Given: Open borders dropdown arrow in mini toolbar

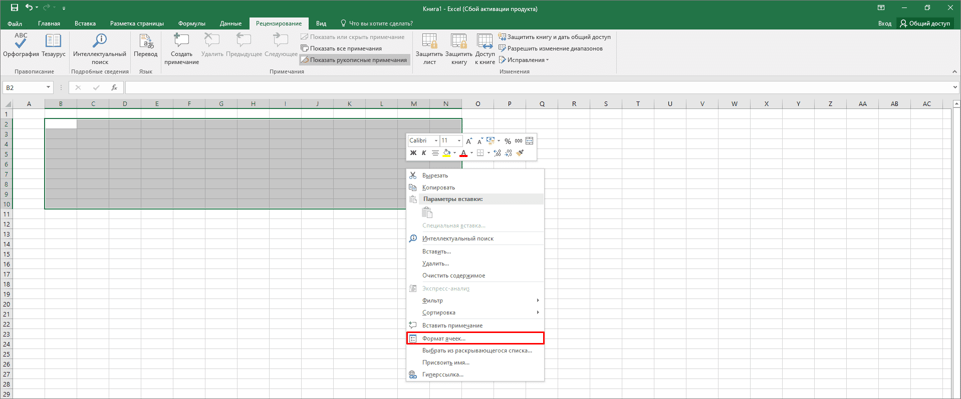Looking at the screenshot, I should tap(488, 153).
